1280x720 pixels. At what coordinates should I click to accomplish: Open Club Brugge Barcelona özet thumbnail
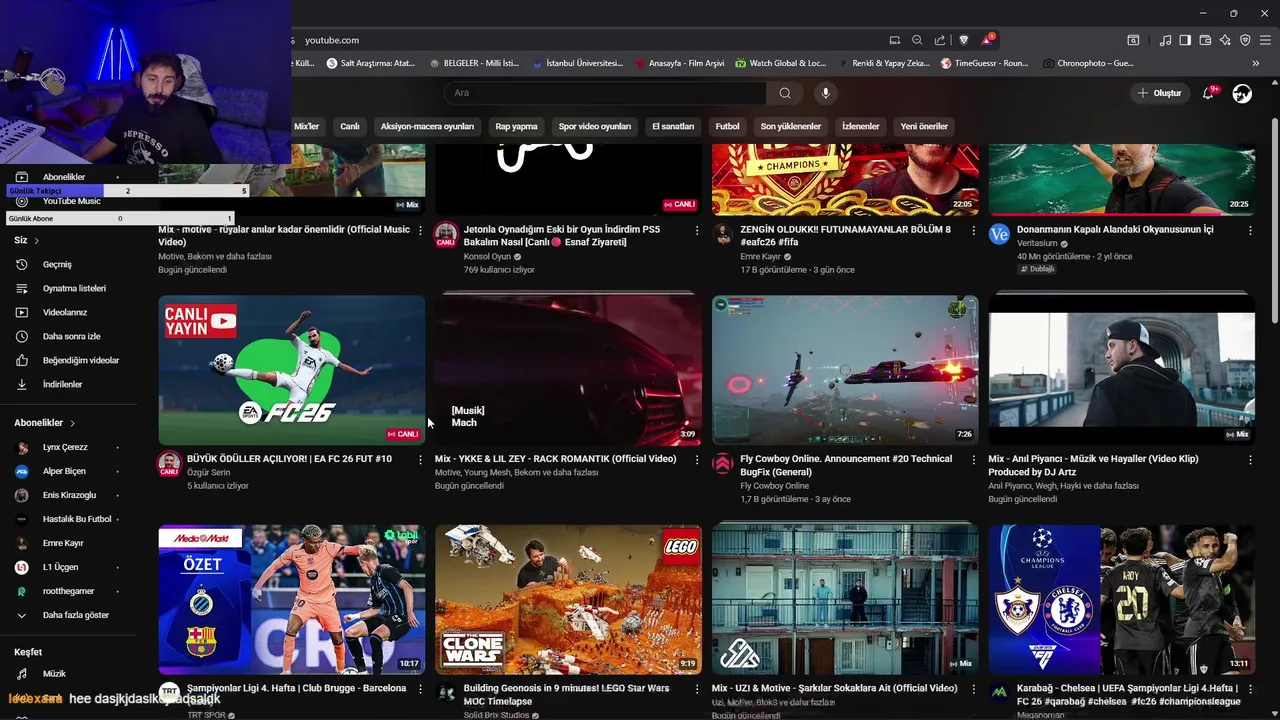pyautogui.click(x=292, y=599)
